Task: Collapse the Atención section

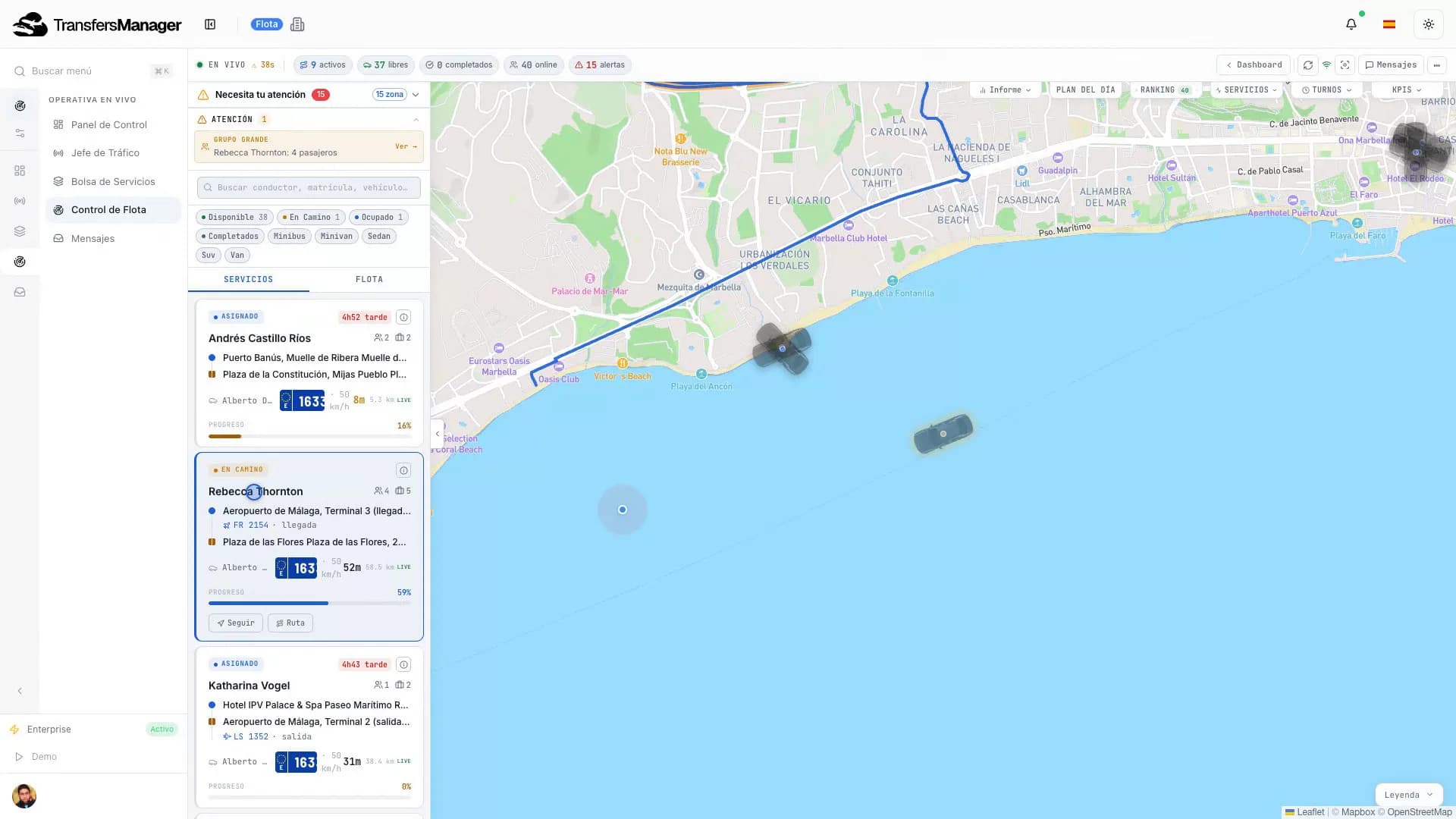Action: tap(416, 120)
